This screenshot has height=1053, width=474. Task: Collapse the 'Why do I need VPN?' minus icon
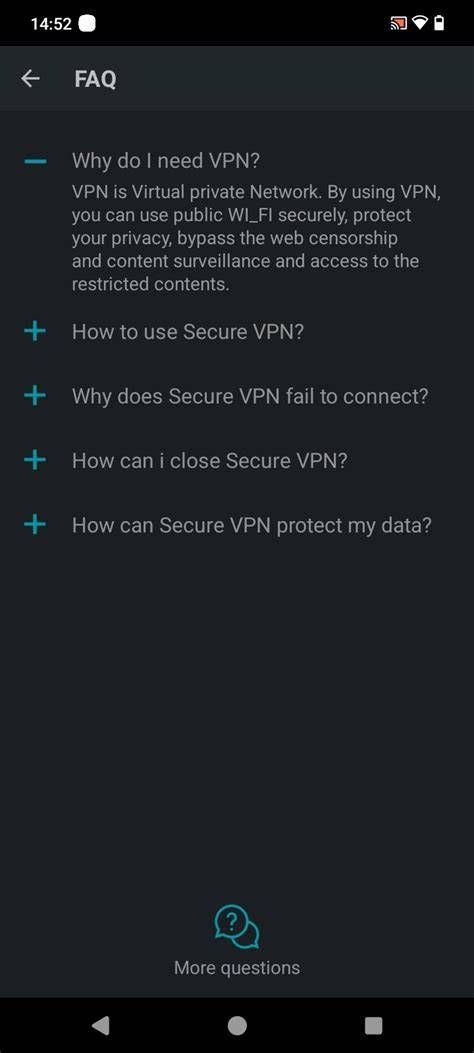pyautogui.click(x=35, y=161)
